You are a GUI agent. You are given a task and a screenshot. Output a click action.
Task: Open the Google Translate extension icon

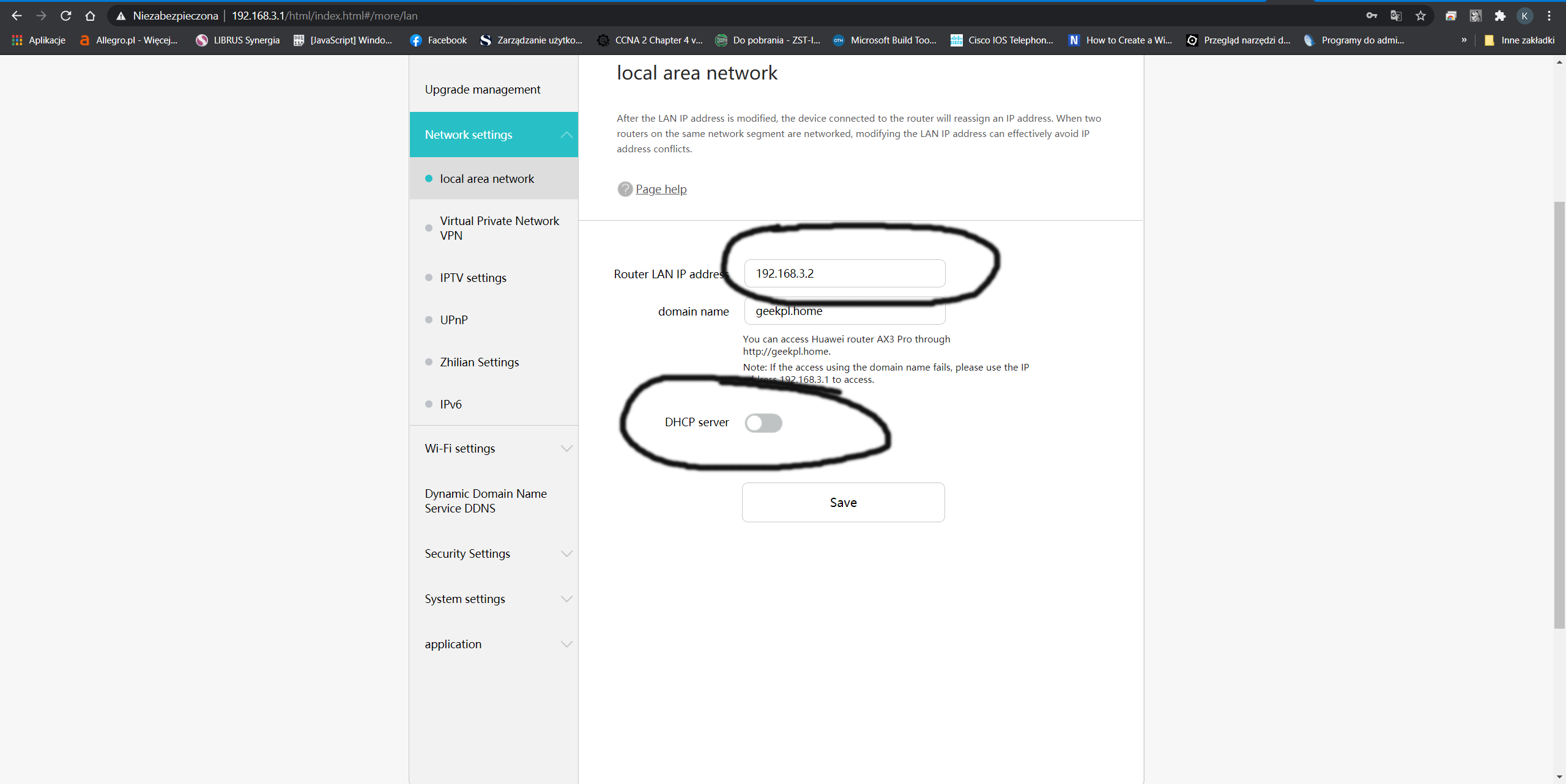(x=1397, y=15)
